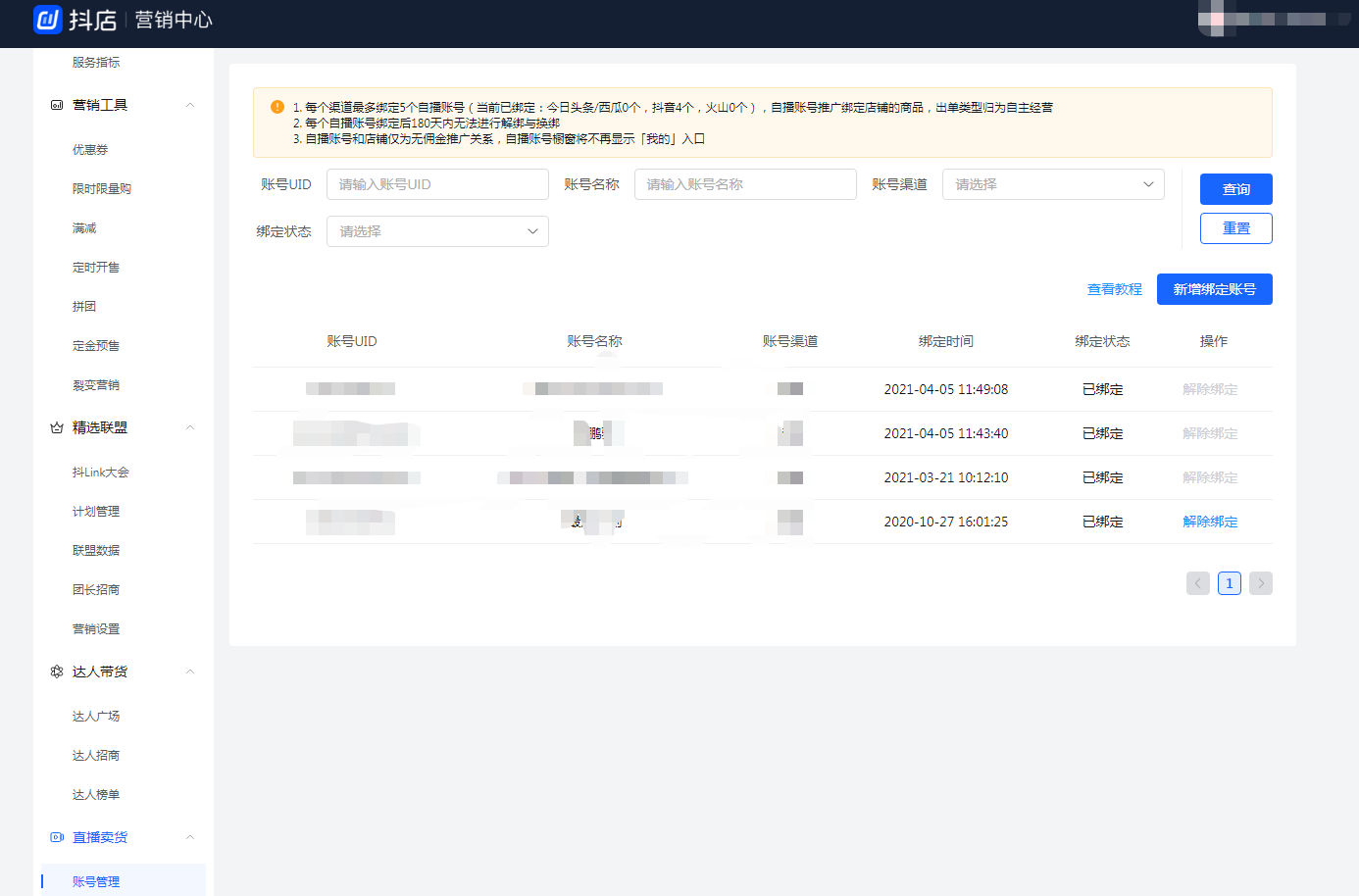Click the 绑定状态 column header
This screenshot has height=896, width=1359.
[x=1102, y=341]
